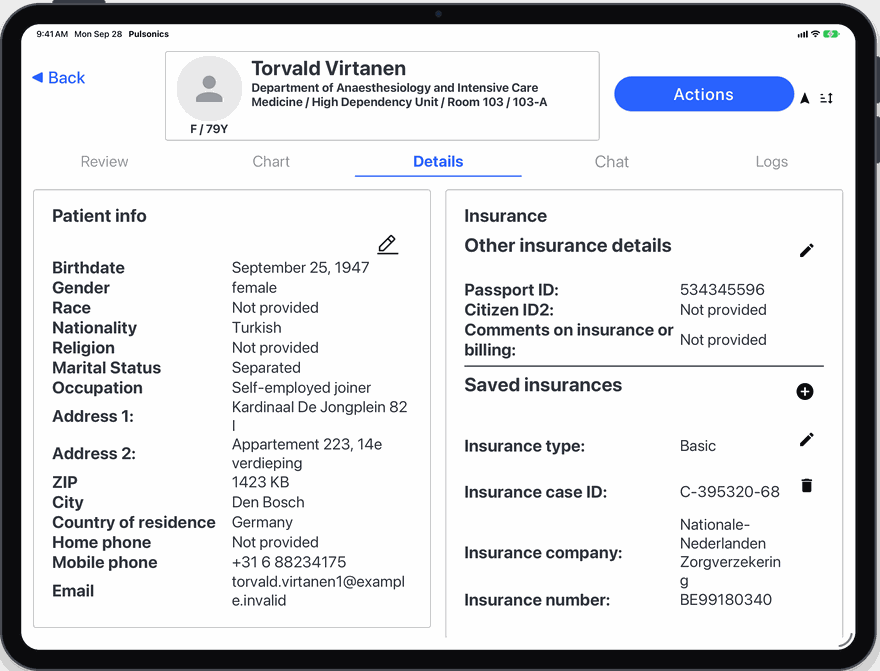Click the navigation arrow icon beside Actions

pyautogui.click(x=805, y=98)
